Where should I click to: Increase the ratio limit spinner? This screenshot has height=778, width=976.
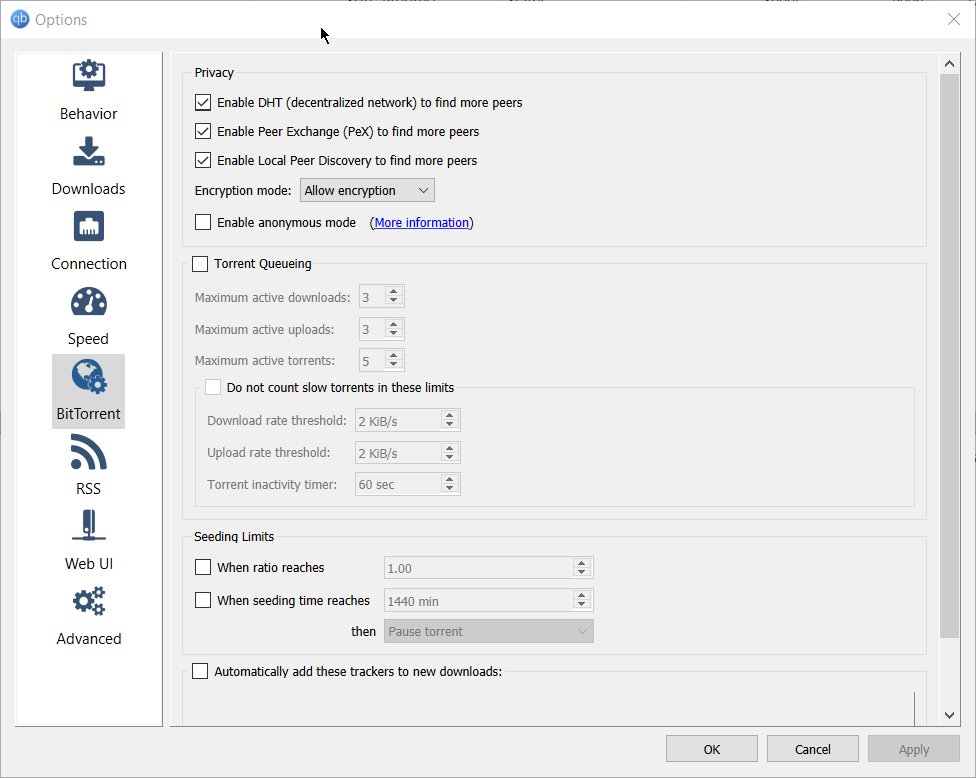pos(581,563)
